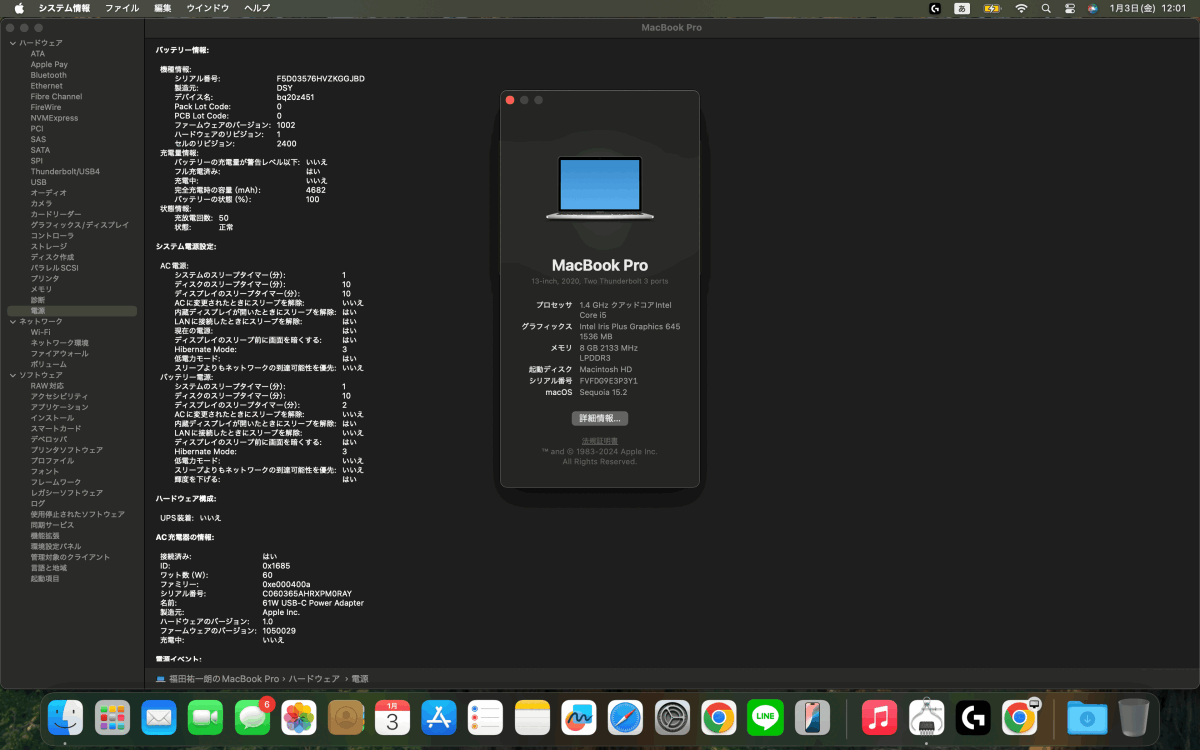
Task: Open Contacts app in the Dock
Action: [x=346, y=717]
